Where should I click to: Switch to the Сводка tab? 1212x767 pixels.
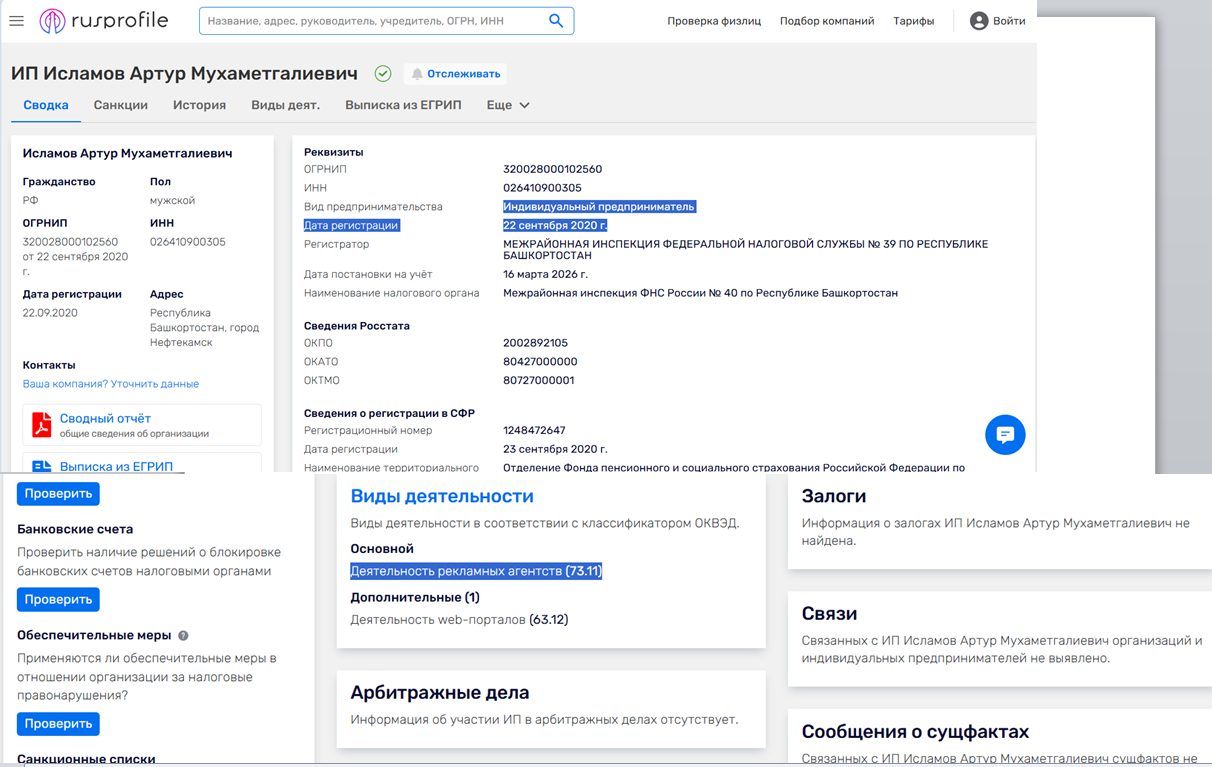click(x=46, y=105)
